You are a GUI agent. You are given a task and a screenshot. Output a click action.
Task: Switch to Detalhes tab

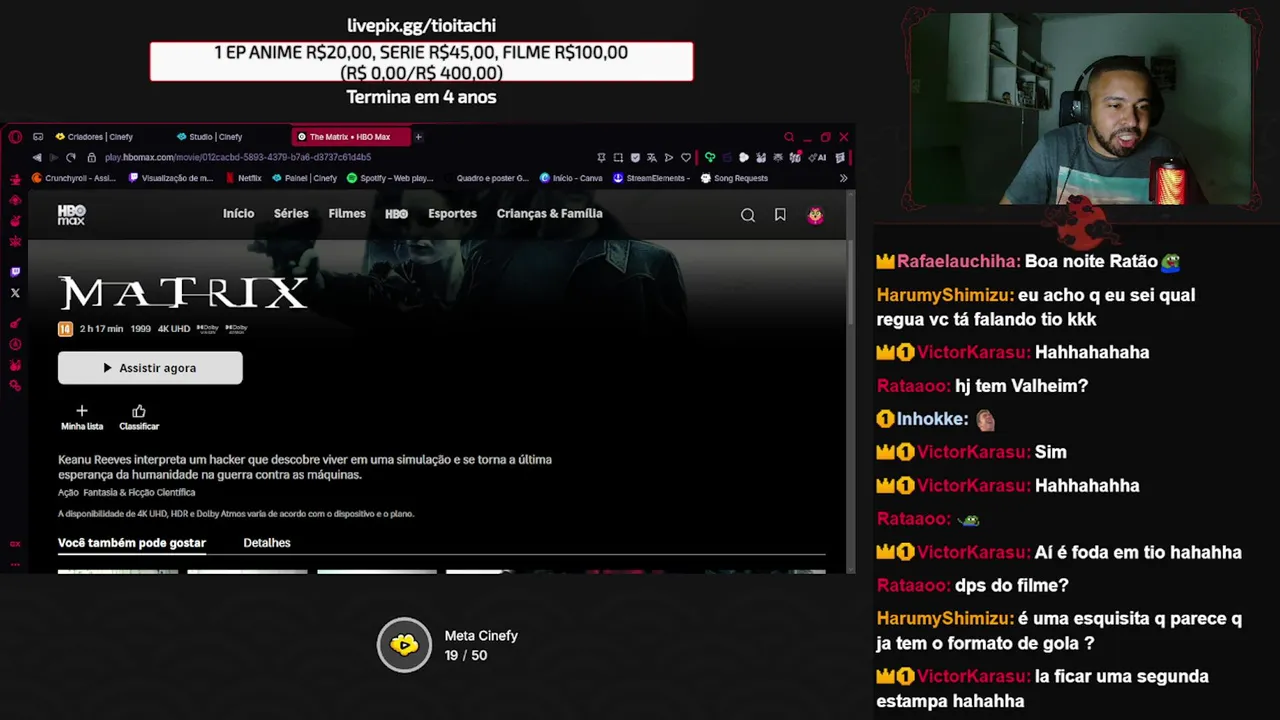(x=267, y=543)
